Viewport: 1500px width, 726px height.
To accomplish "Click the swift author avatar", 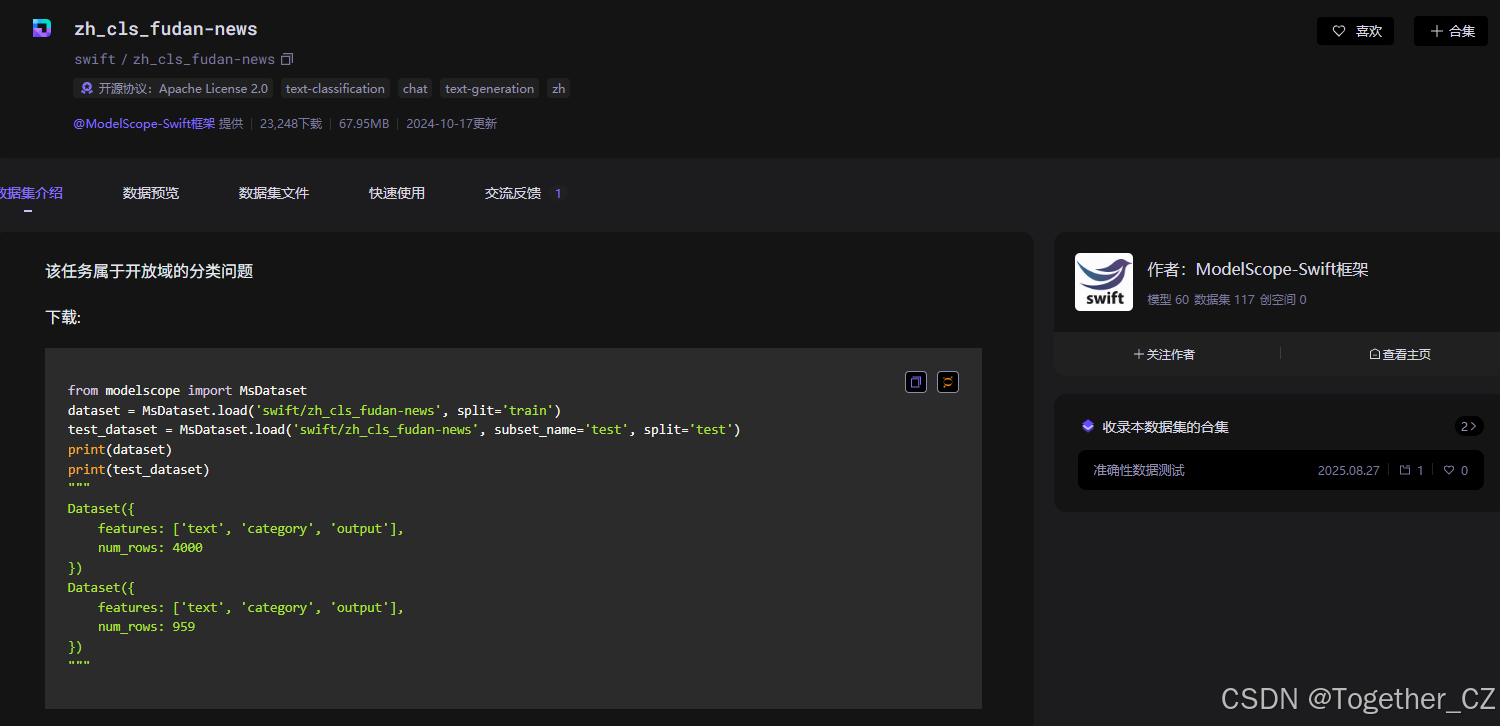I will 1104,282.
